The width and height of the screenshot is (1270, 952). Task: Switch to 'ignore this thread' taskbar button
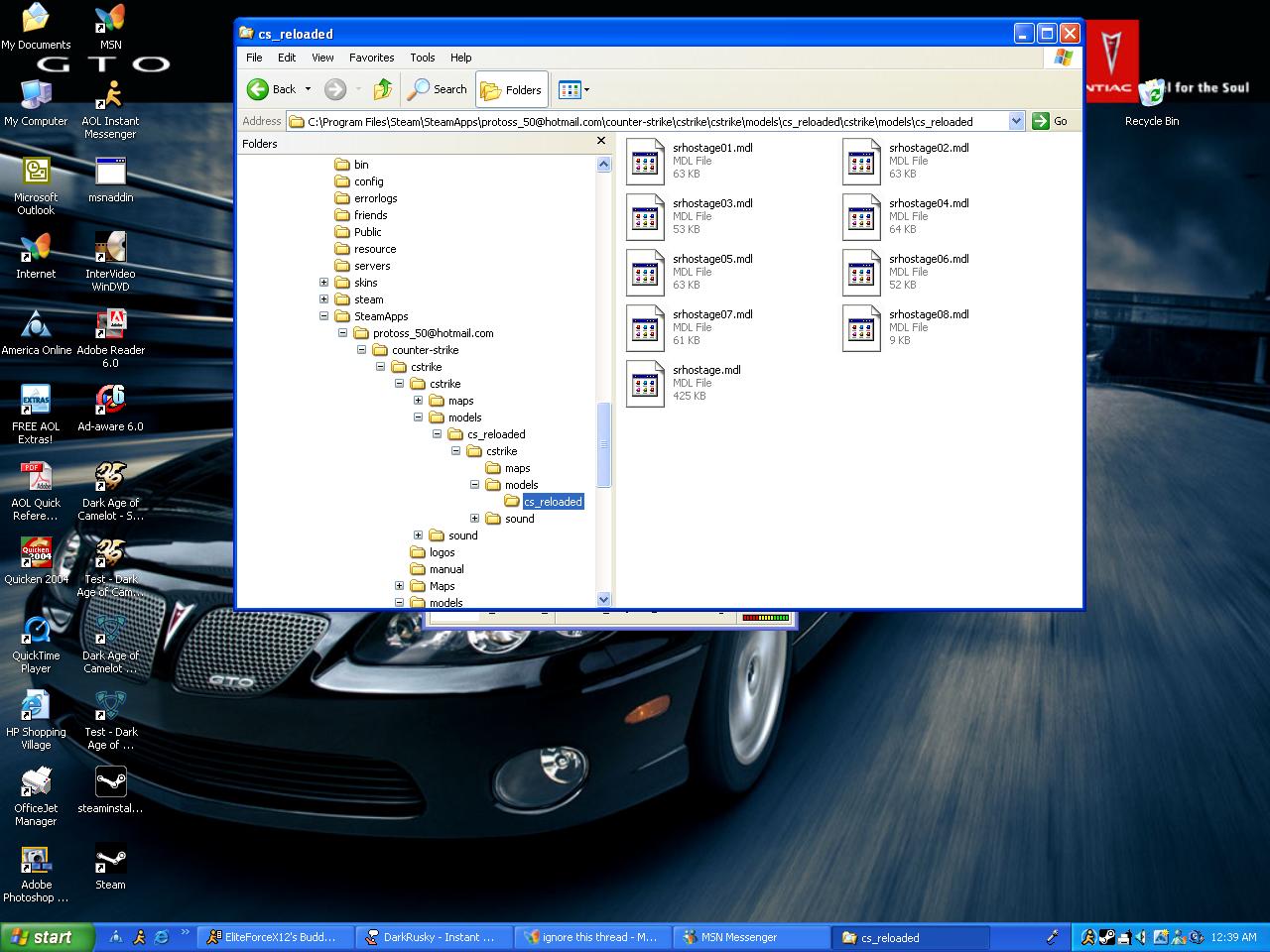tap(593, 937)
